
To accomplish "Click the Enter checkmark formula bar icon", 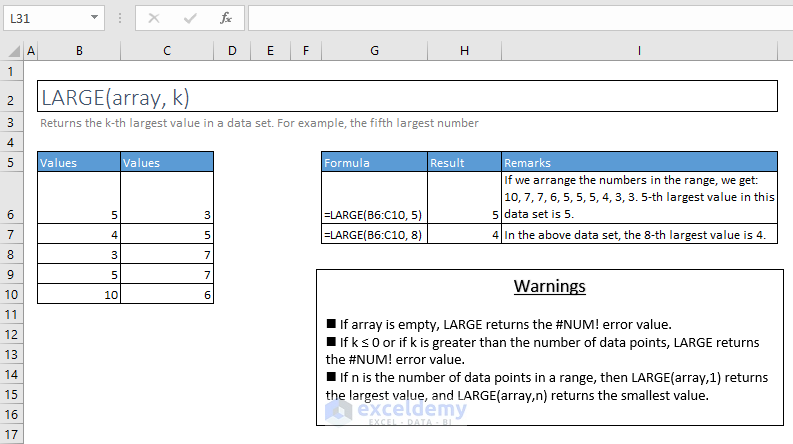I will [190, 19].
